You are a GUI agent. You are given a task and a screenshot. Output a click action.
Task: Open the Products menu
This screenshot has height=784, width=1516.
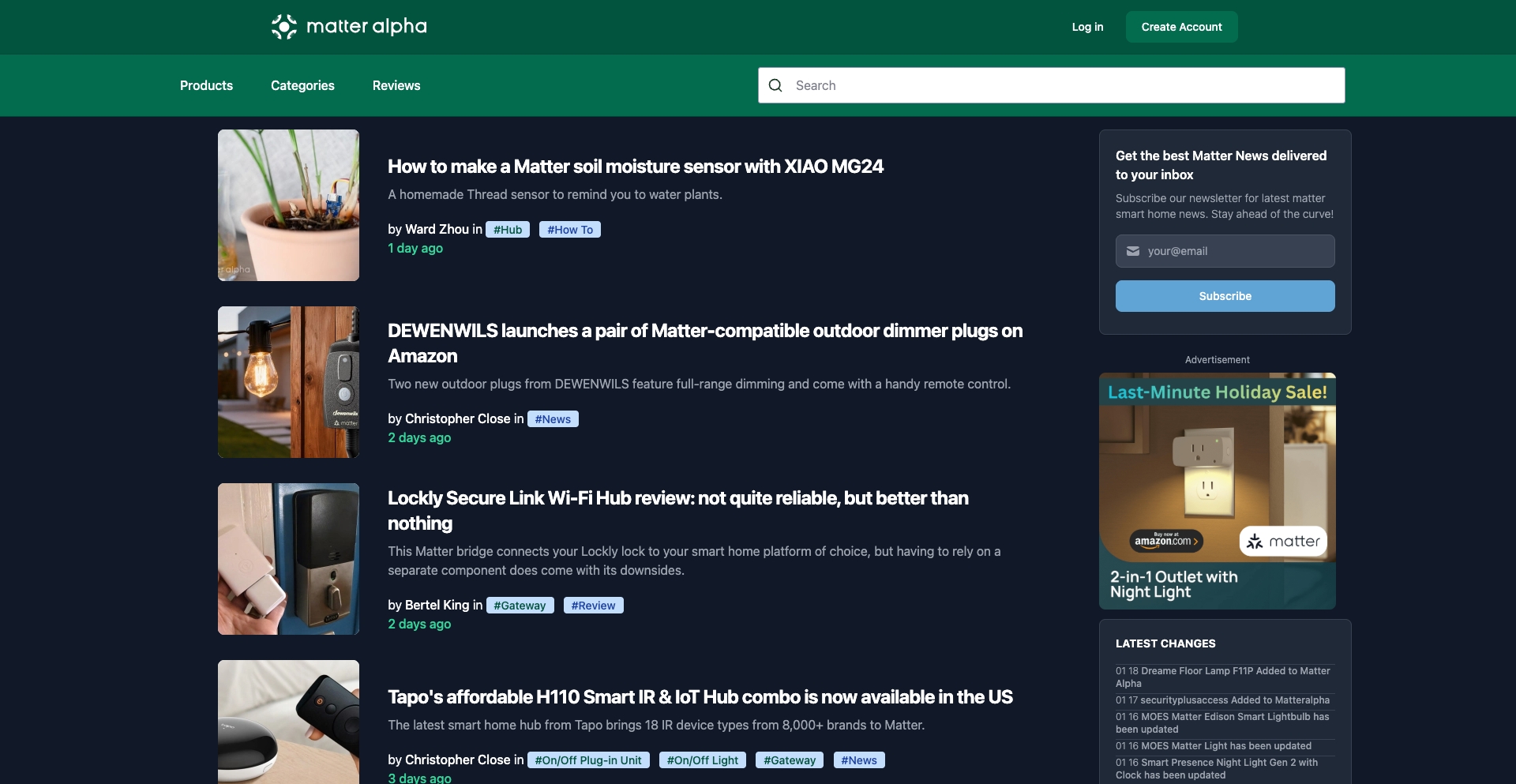click(205, 85)
